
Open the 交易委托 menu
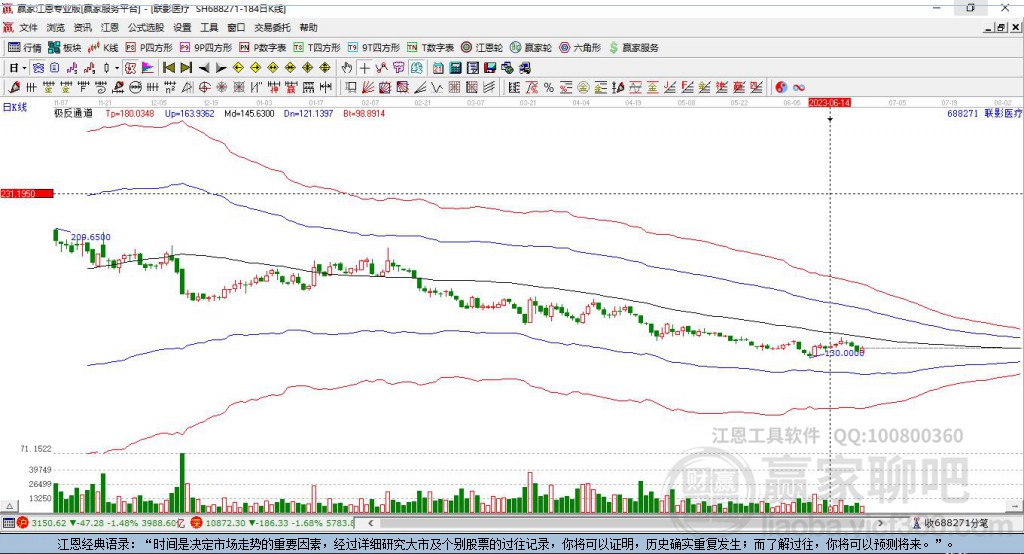[272, 27]
